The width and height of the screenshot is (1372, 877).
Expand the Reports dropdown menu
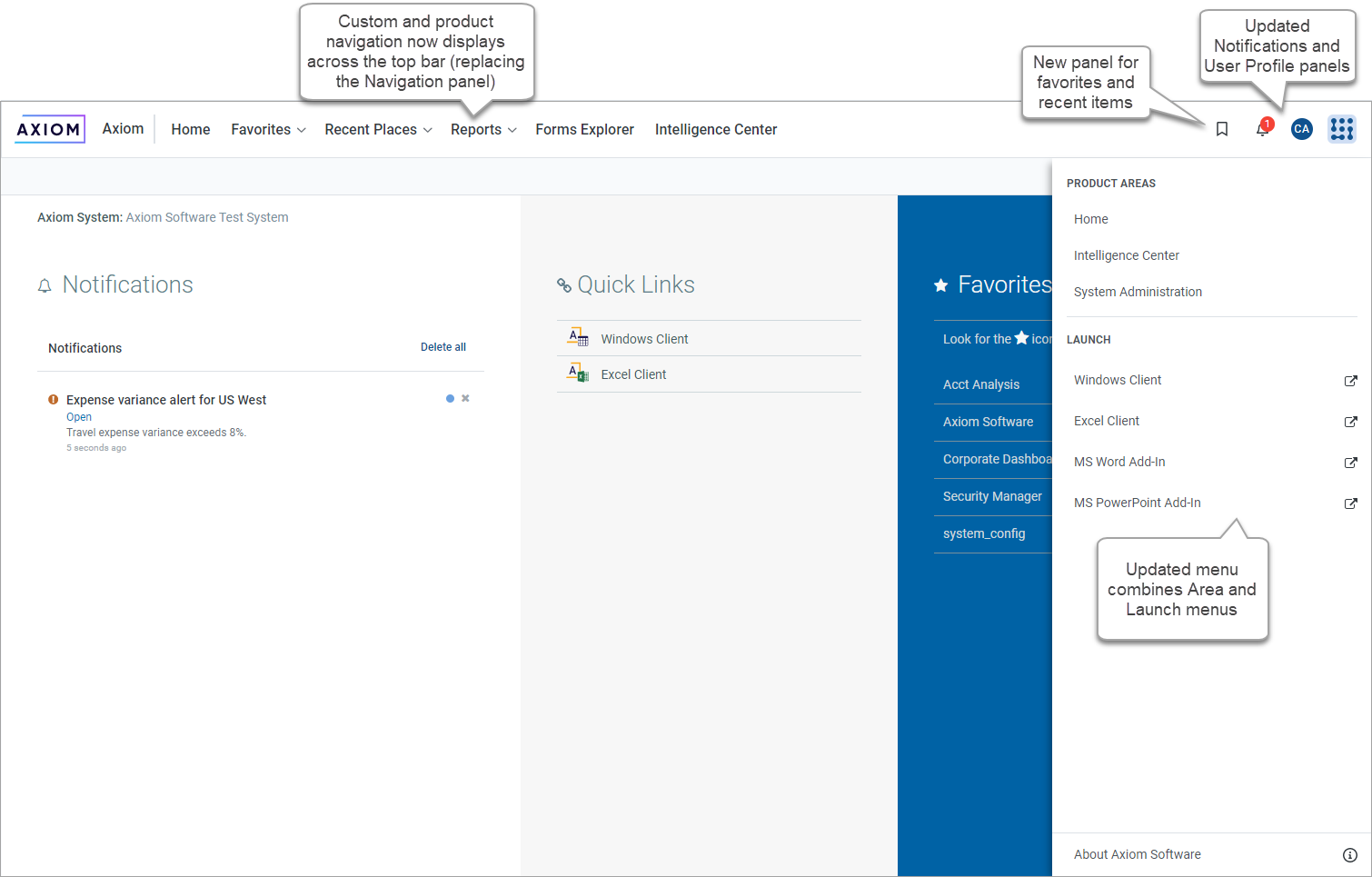click(x=483, y=130)
